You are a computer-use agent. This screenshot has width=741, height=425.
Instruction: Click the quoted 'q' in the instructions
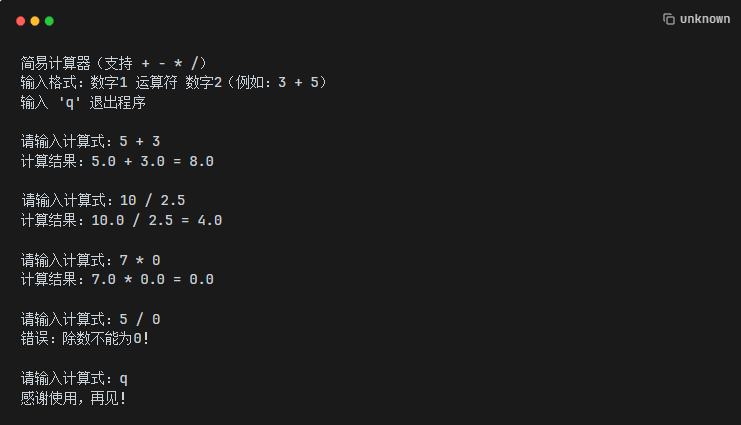coord(69,103)
